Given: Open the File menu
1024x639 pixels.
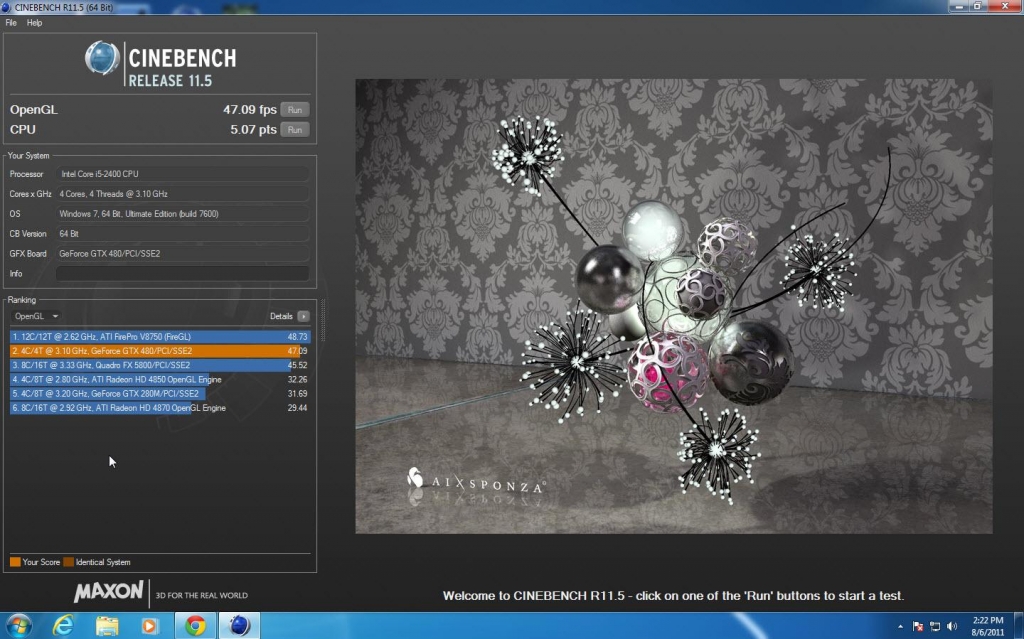Looking at the screenshot, I should click(x=11, y=22).
